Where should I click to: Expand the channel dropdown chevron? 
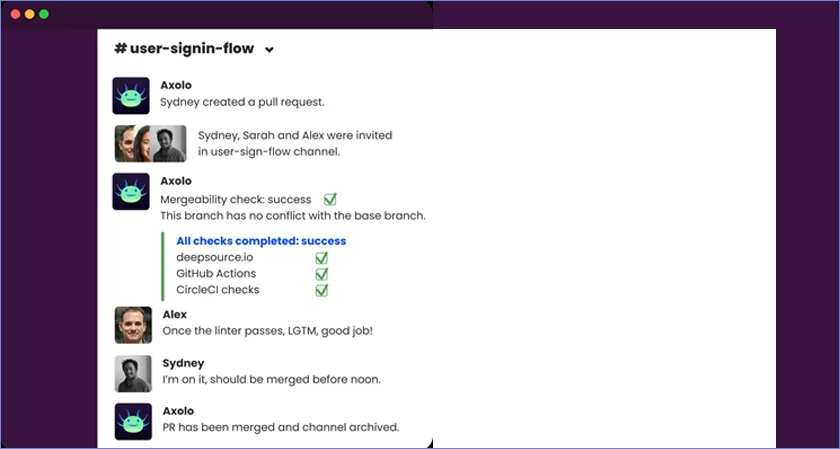269,50
